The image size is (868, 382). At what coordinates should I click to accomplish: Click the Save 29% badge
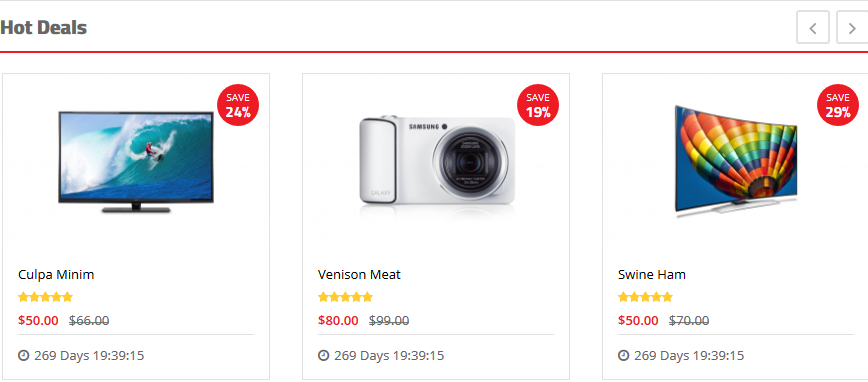coord(838,105)
